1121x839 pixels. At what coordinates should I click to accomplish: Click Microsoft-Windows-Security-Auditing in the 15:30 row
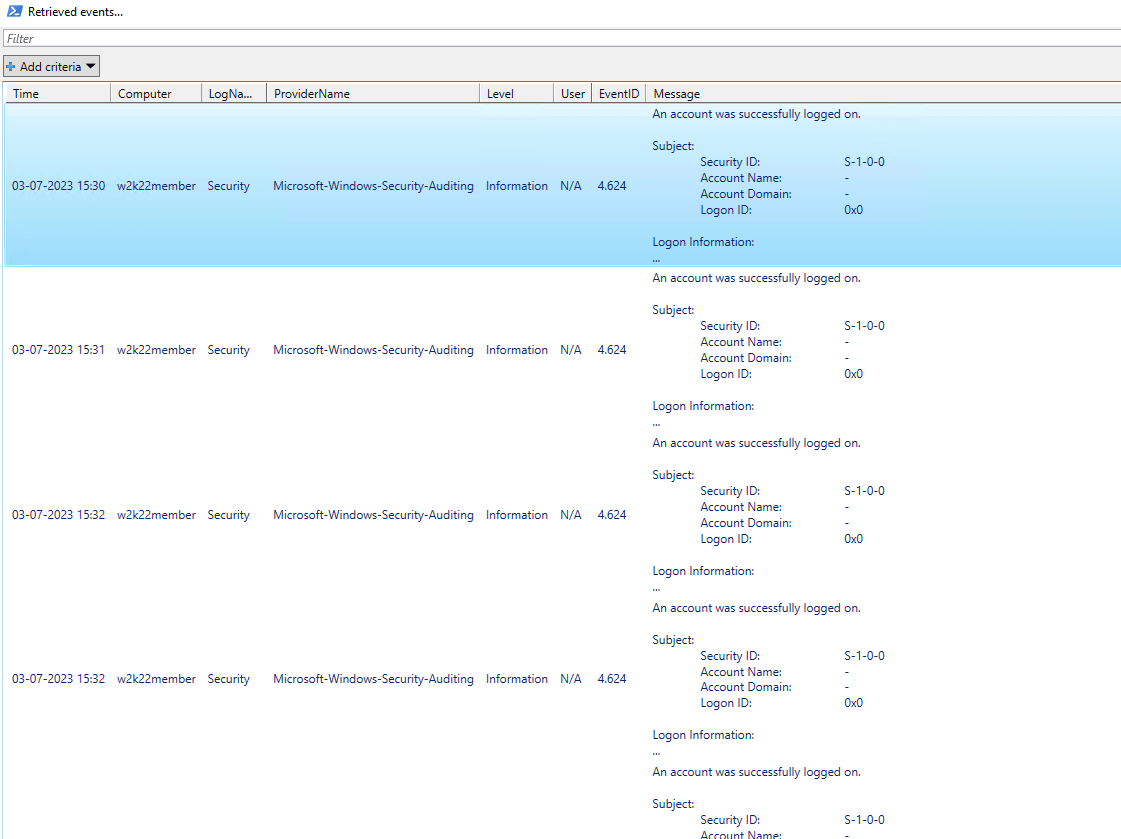373,186
